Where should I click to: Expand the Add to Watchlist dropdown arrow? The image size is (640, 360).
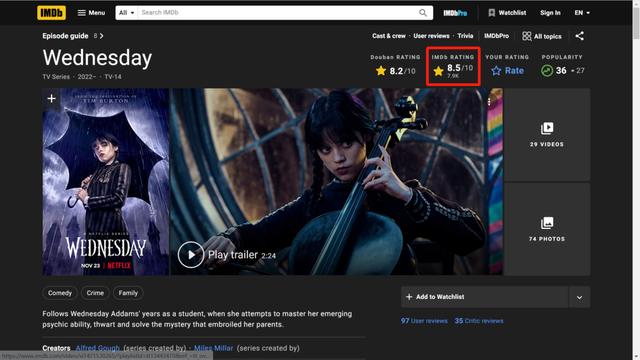580,297
